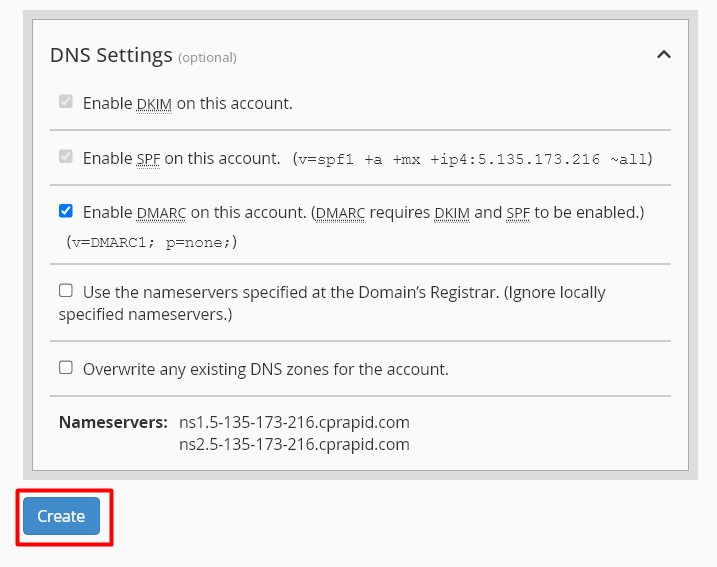Toggle the Enable DKIM checkbox
The image size is (717, 567).
coord(66,102)
